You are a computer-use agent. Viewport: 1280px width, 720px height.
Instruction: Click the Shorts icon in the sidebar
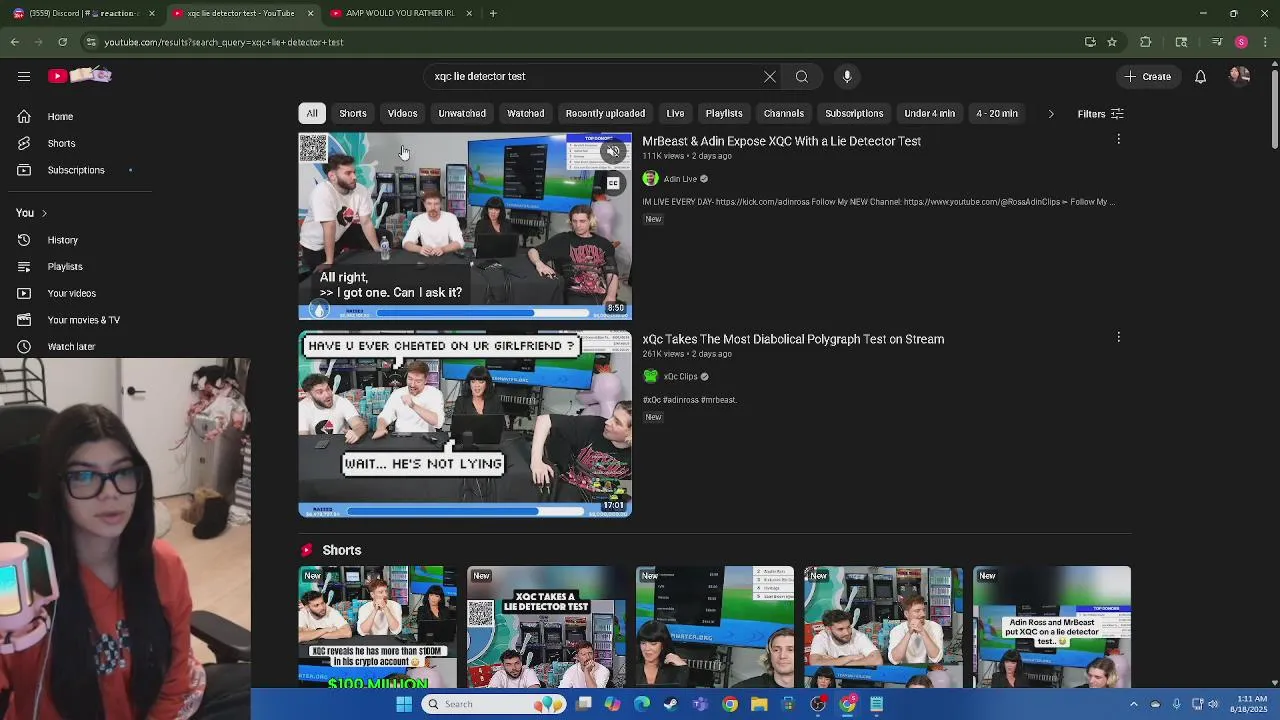point(24,143)
